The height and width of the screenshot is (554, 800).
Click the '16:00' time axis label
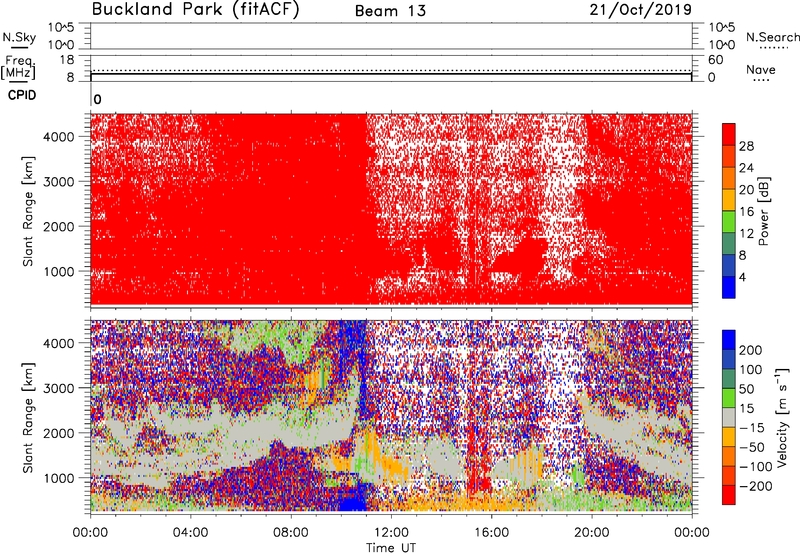(x=491, y=533)
